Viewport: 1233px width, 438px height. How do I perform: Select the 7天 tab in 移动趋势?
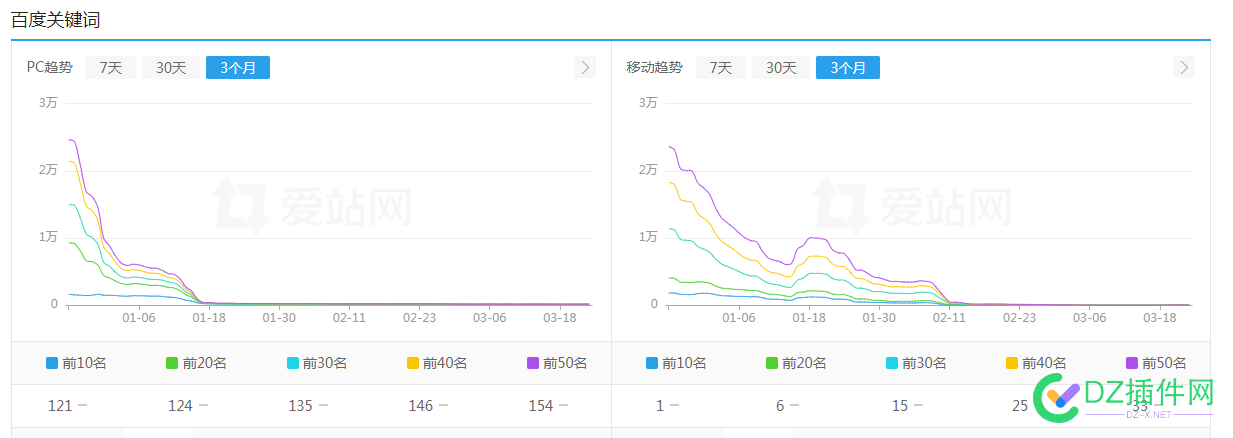click(x=721, y=67)
